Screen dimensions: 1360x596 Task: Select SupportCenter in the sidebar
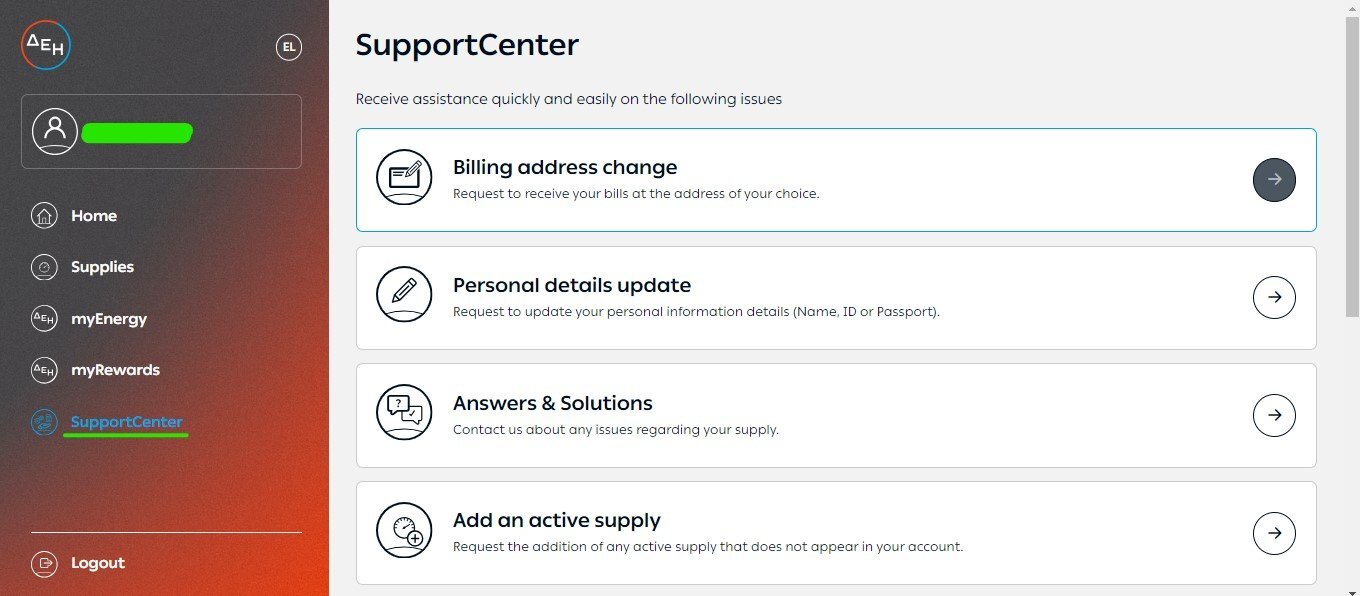coord(126,422)
